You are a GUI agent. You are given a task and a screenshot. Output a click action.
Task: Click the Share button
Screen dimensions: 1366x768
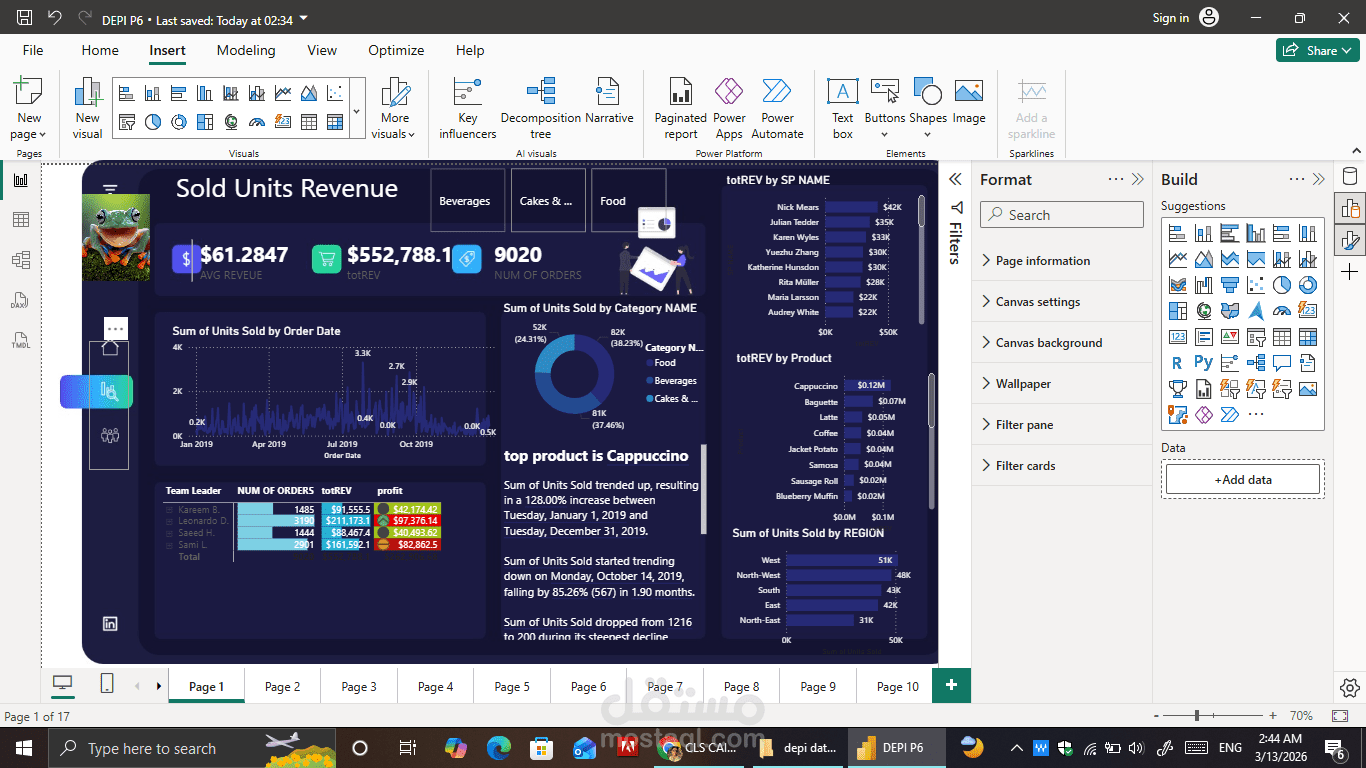tap(1317, 50)
